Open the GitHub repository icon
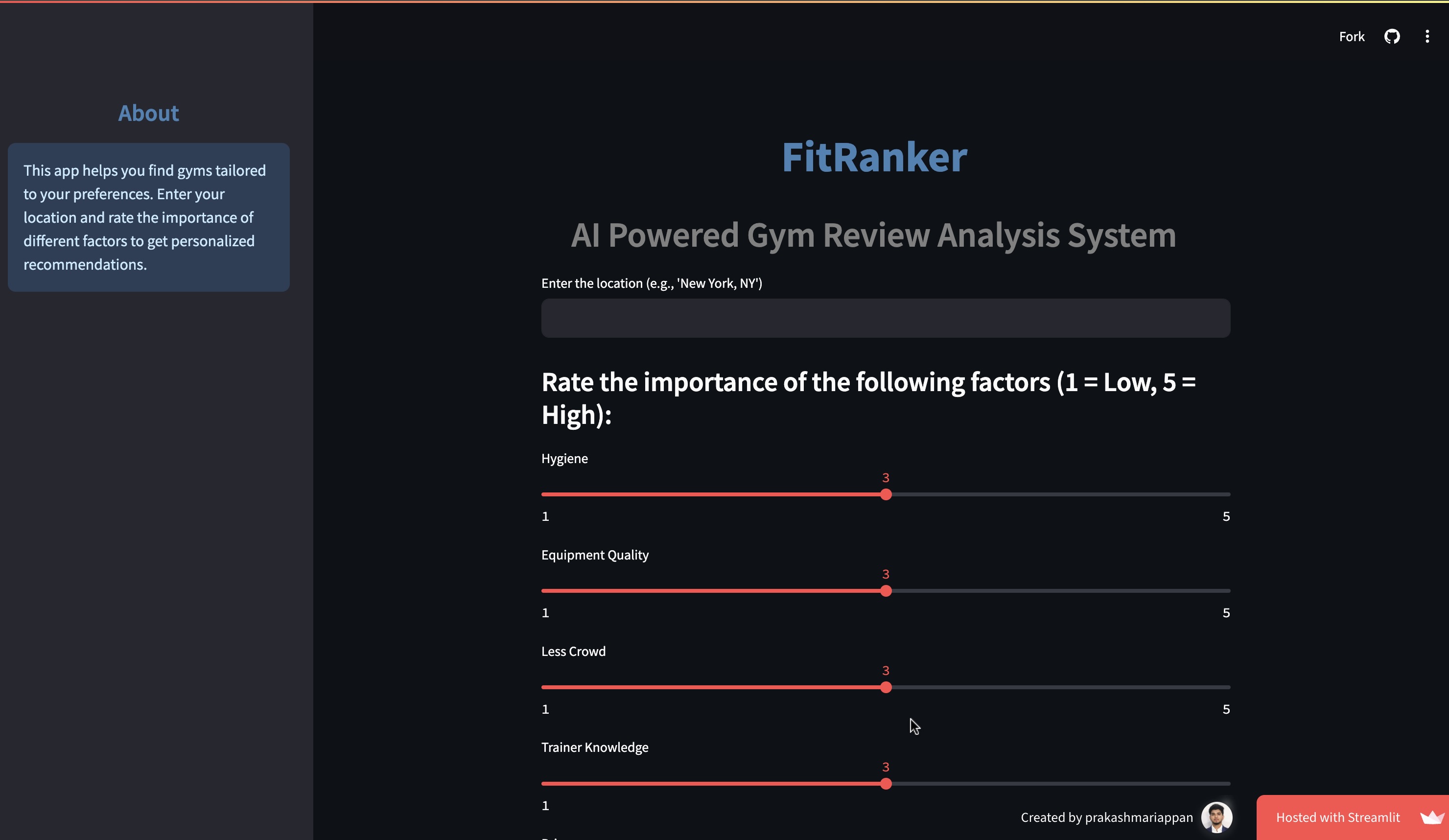The width and height of the screenshot is (1449, 840). 1393,36
